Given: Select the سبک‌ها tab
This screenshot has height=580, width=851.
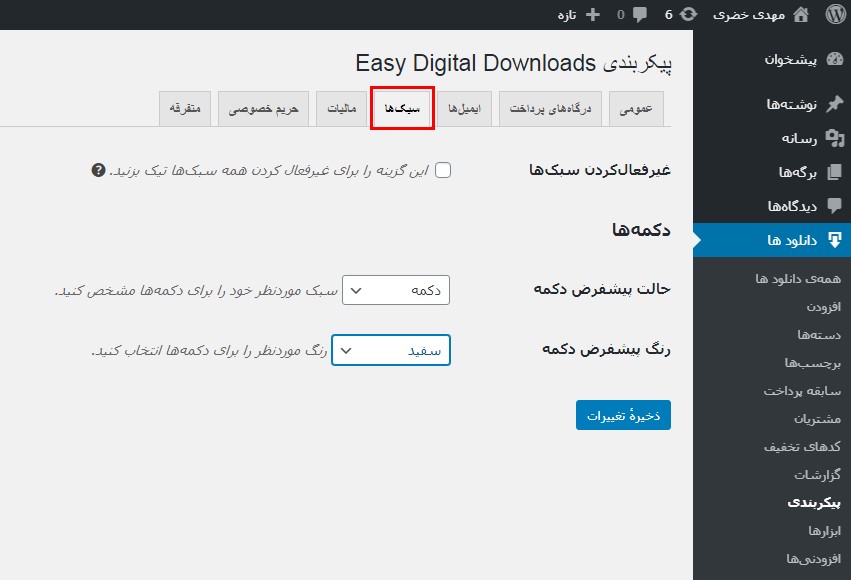Looking at the screenshot, I should (x=402, y=109).
